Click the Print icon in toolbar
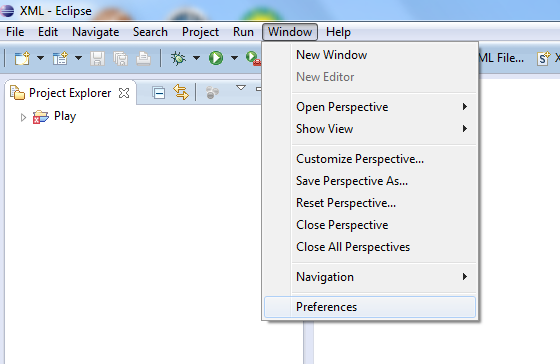 [x=143, y=58]
